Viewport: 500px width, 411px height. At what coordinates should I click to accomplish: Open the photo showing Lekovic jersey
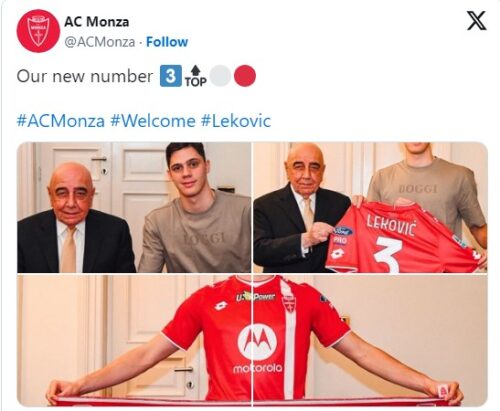tap(370, 207)
